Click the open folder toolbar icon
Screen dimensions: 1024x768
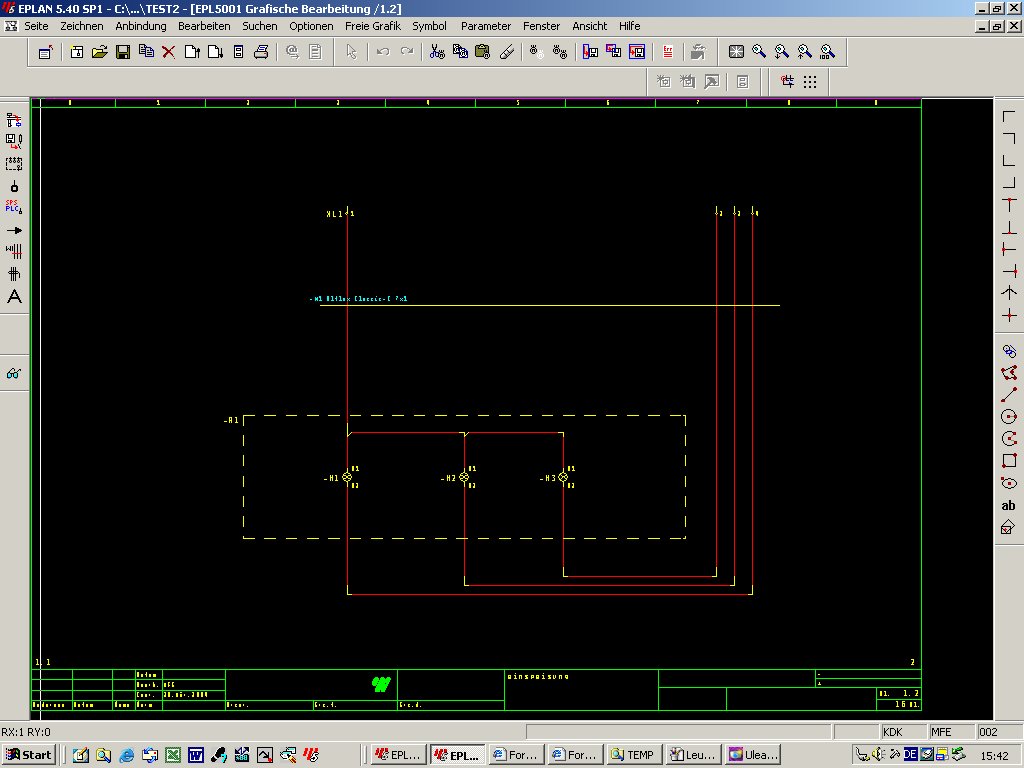tap(99, 52)
